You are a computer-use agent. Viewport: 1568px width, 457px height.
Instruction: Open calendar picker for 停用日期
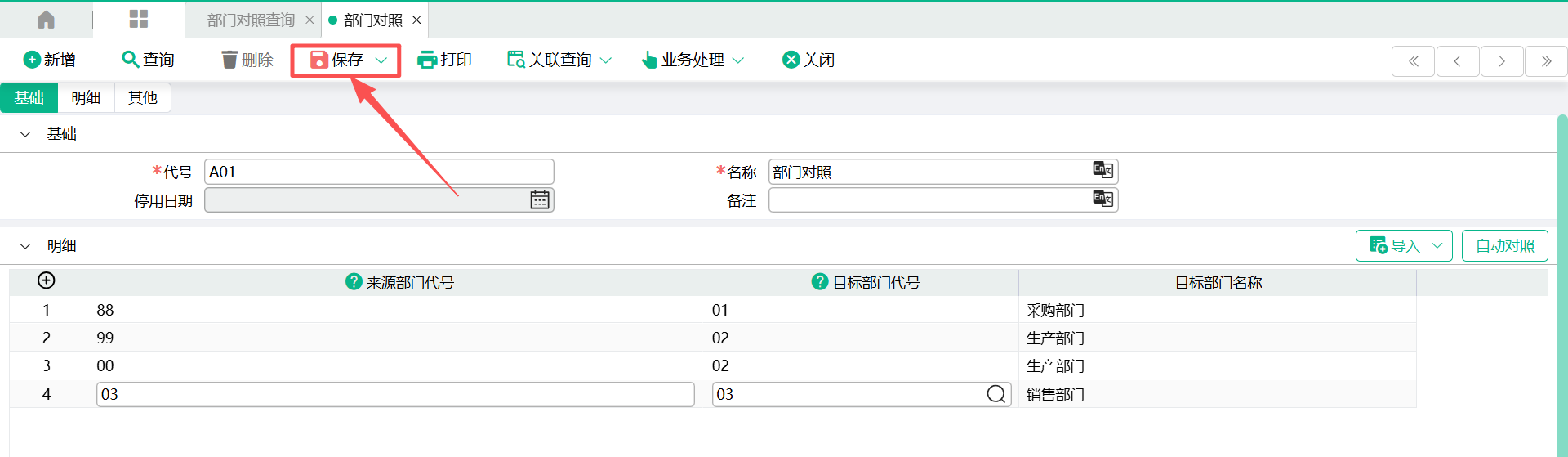540,200
